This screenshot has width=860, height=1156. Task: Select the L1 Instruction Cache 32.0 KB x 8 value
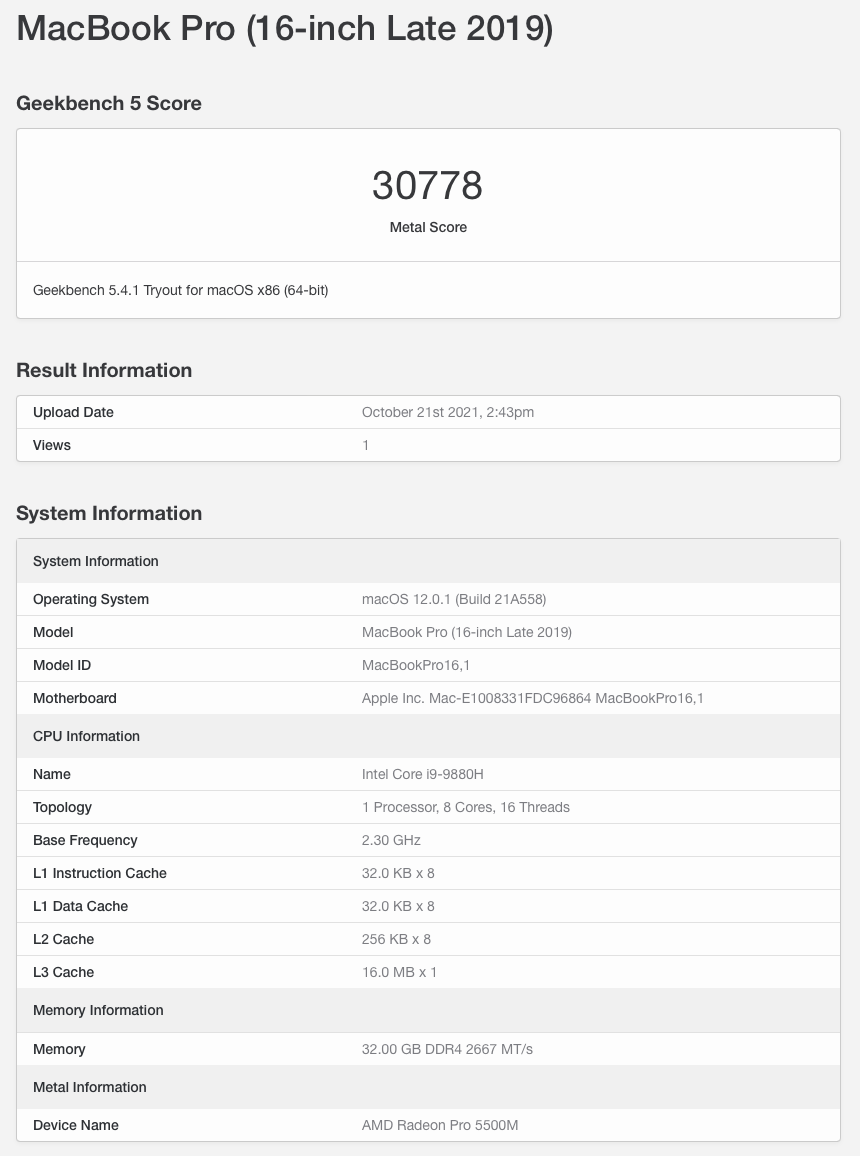click(x=398, y=874)
